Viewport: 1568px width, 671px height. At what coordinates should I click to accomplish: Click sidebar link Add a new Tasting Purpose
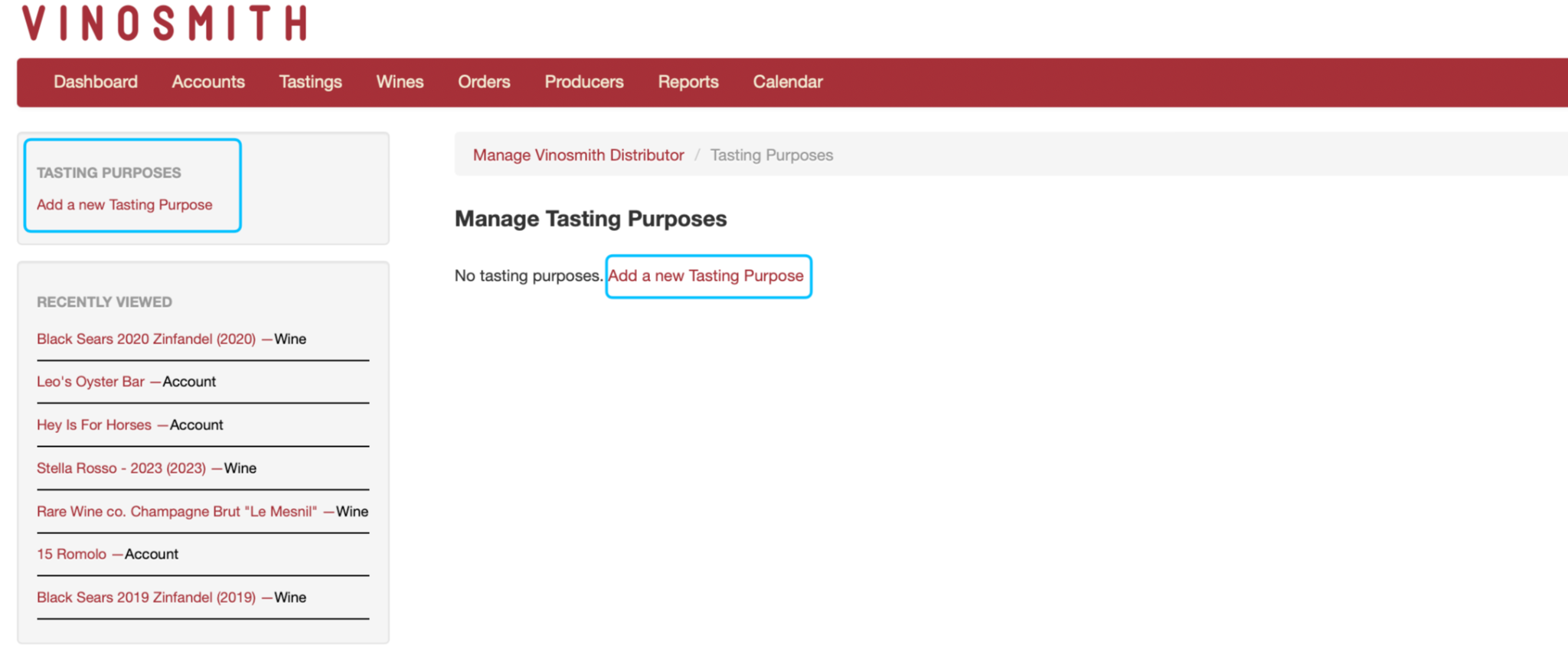[x=125, y=205]
